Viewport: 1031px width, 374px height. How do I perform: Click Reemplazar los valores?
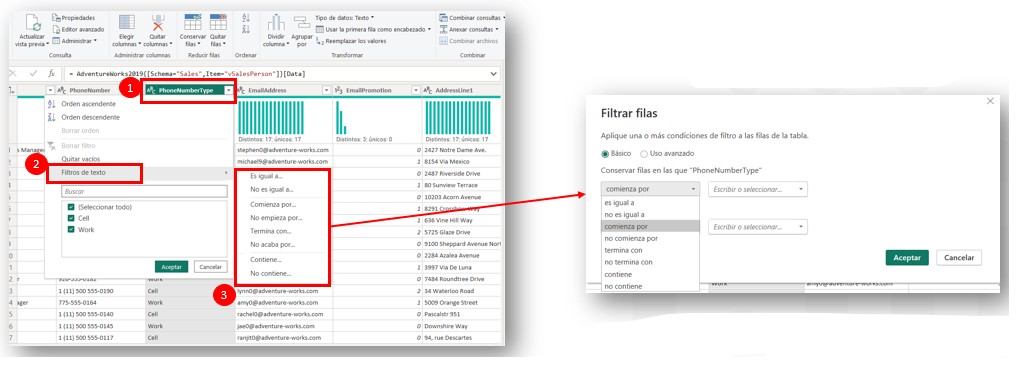click(x=350, y=41)
